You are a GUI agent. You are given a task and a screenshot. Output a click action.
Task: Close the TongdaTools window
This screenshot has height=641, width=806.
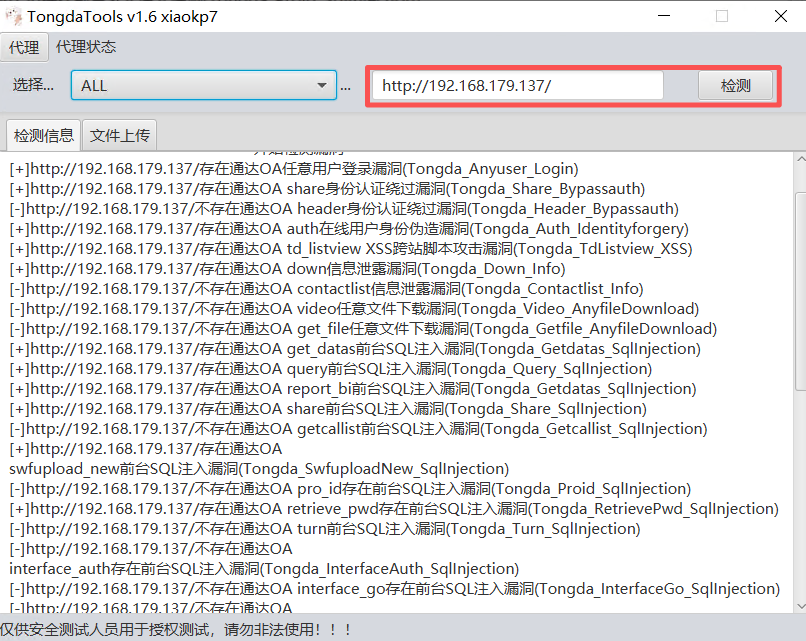(781, 16)
